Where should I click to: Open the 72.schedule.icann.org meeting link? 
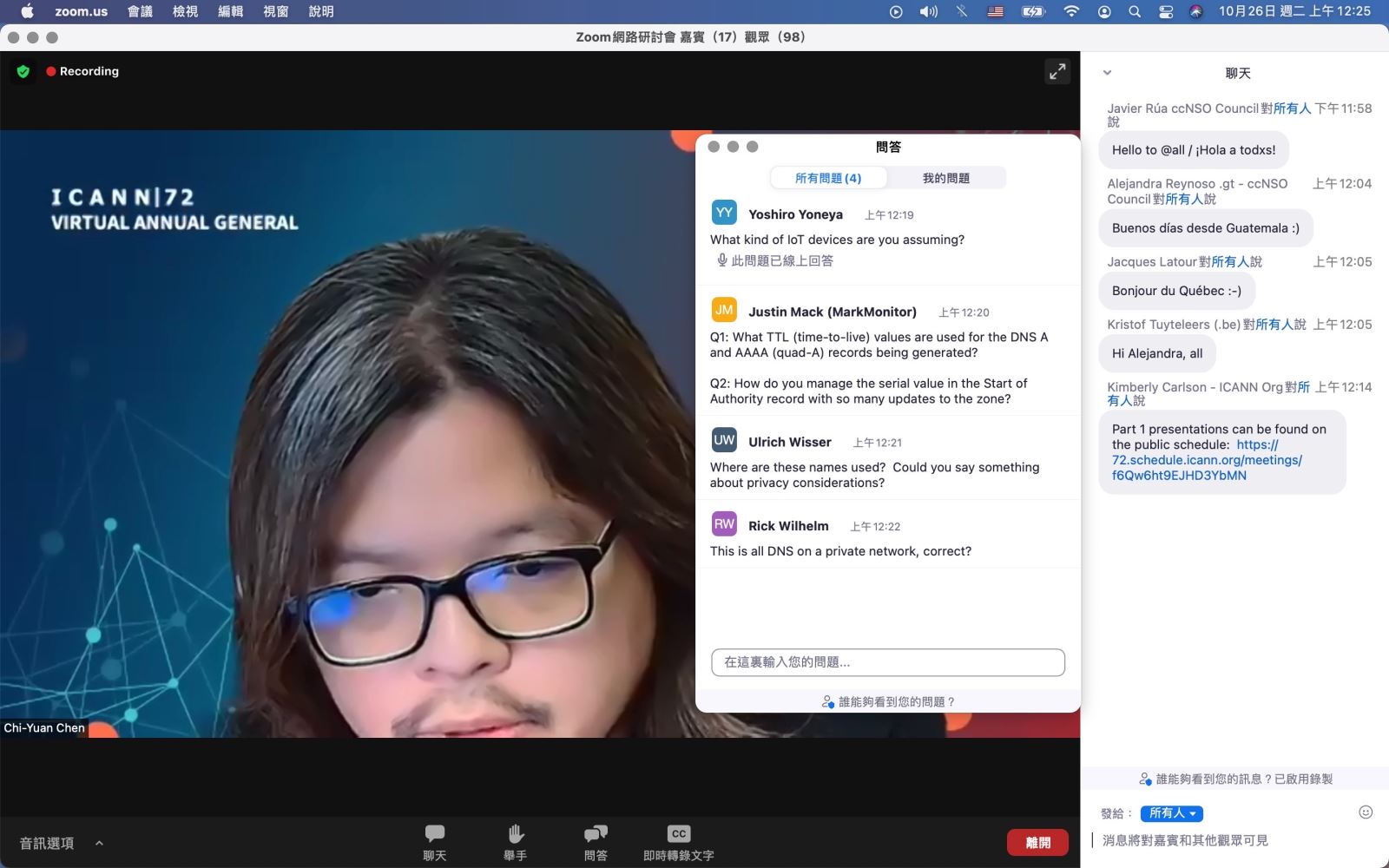click(x=1207, y=460)
